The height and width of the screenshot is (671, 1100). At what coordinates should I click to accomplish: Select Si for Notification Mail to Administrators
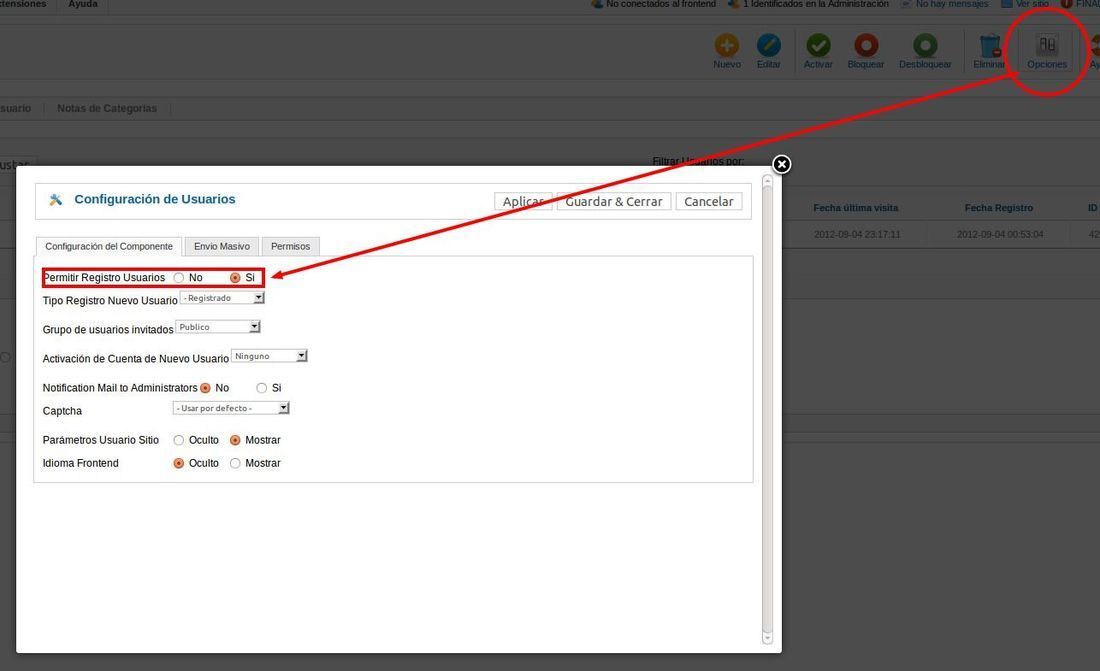pos(262,388)
